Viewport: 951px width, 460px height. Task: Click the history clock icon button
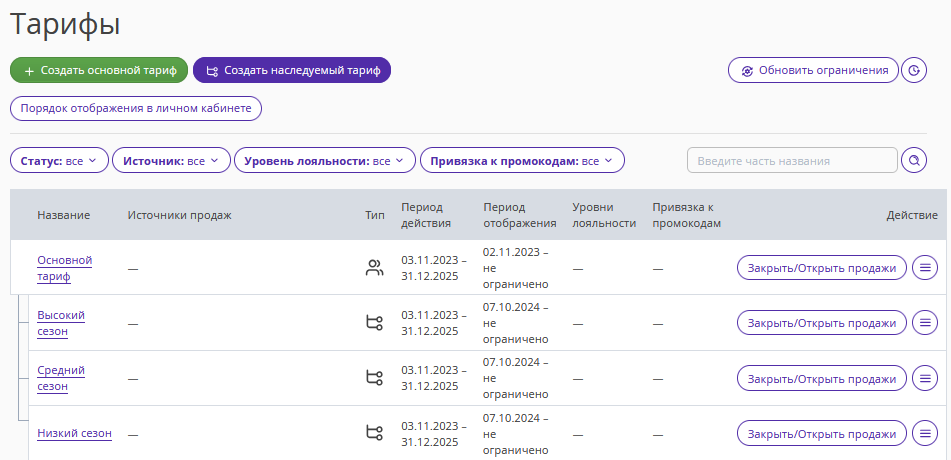pyautogui.click(x=914, y=70)
